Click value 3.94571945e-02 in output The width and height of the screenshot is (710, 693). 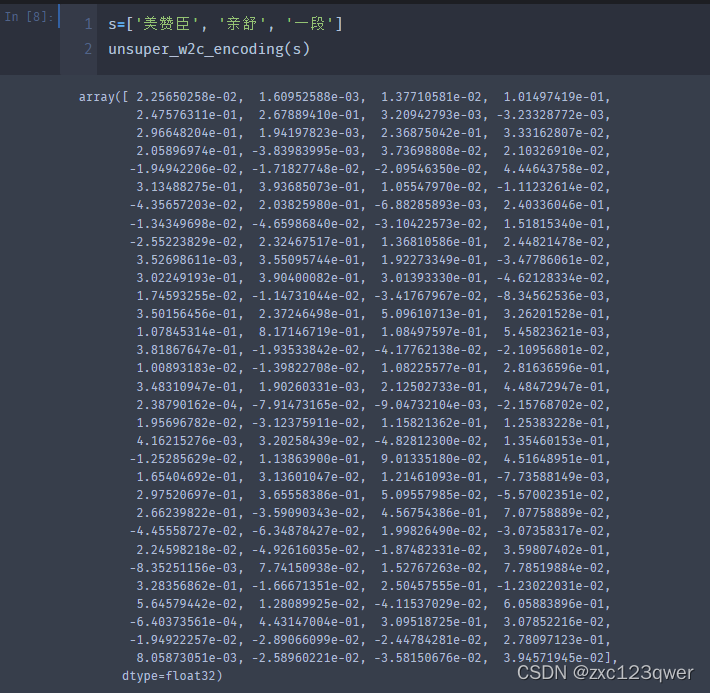coord(554,658)
